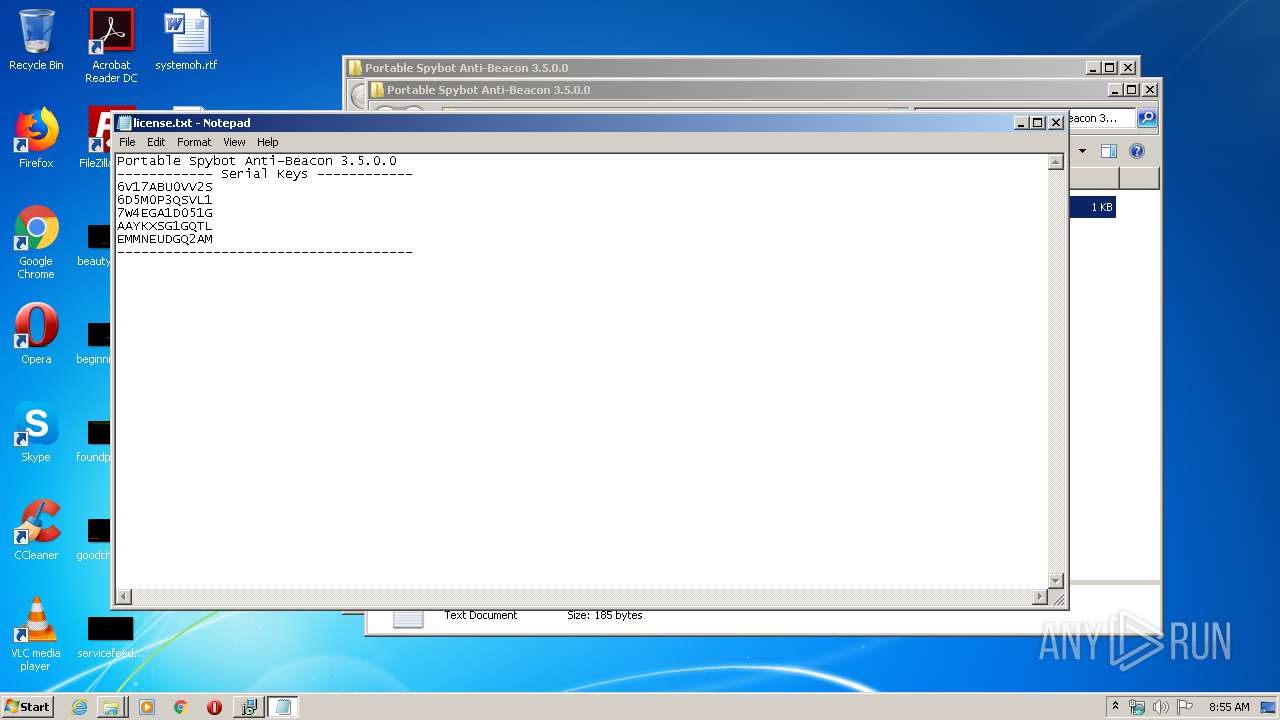The width and height of the screenshot is (1280, 720).
Task: Open the View menu in Notepad
Action: (x=234, y=142)
